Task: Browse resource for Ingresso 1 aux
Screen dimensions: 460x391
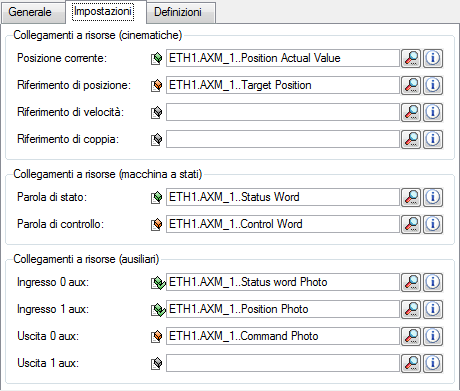Action: 411,309
